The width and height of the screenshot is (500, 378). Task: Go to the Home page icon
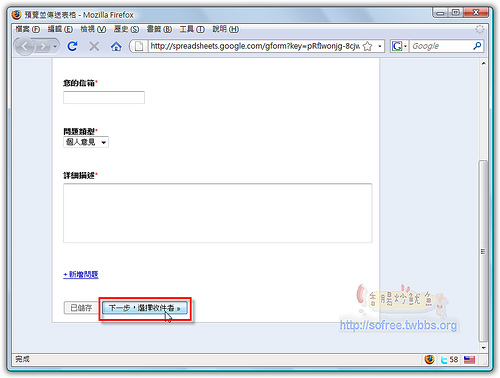[x=116, y=46]
